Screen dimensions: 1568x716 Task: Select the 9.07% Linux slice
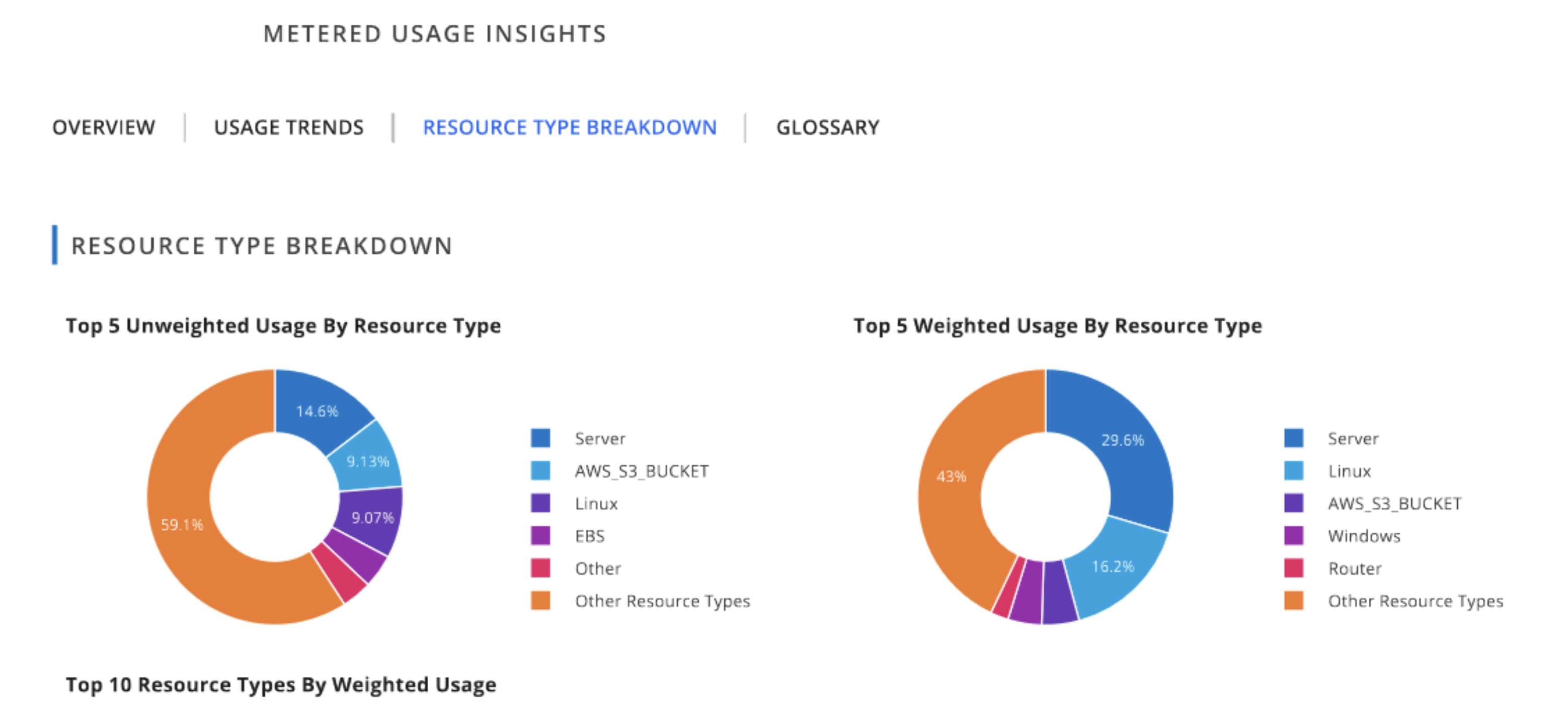[x=372, y=518]
